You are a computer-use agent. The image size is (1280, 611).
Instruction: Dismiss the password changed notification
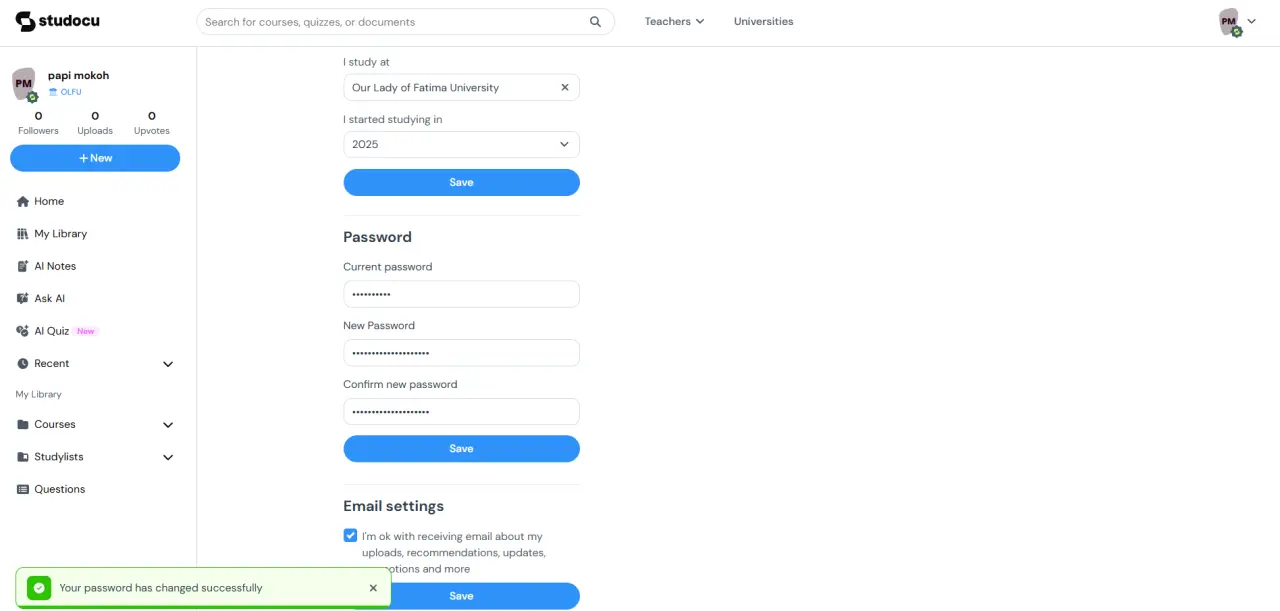click(373, 588)
